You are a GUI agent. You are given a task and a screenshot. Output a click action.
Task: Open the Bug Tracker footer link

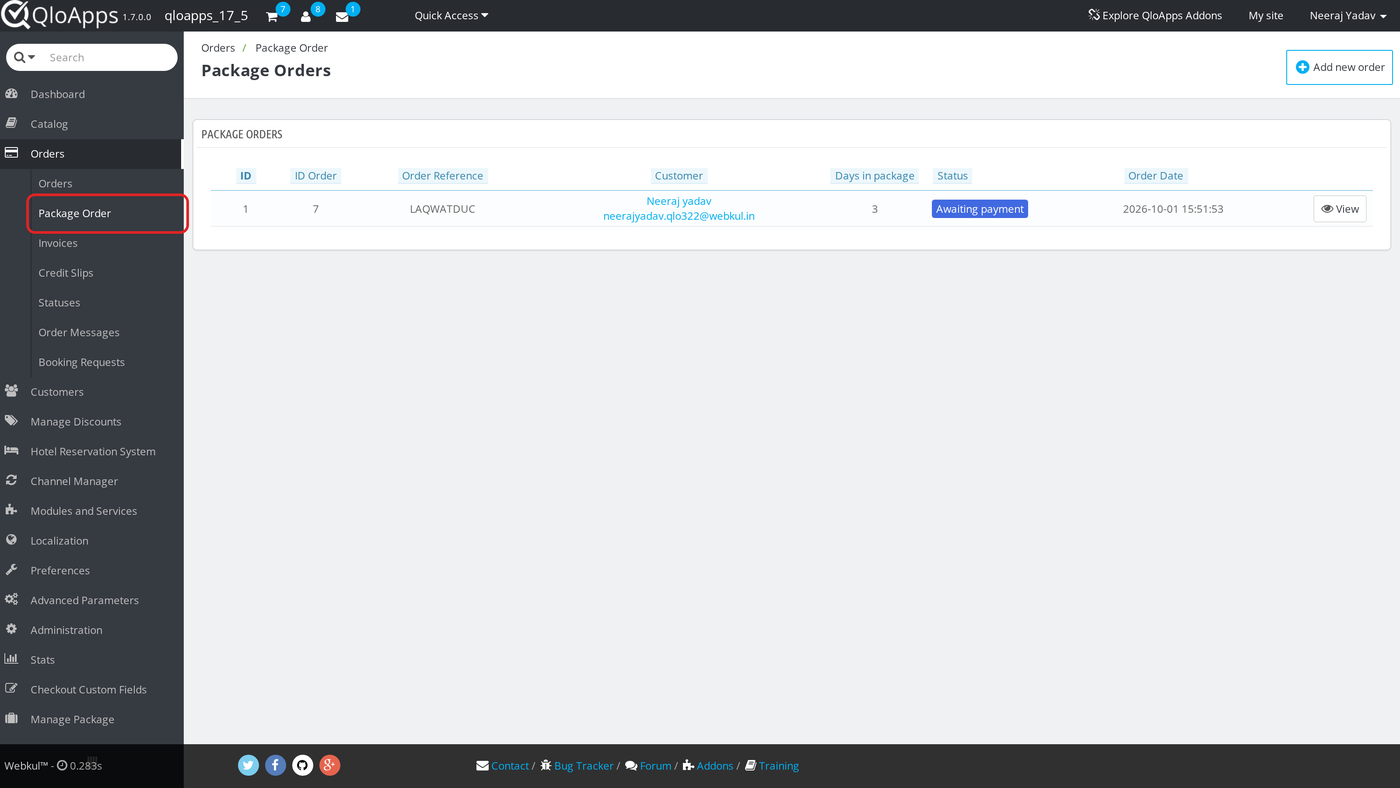point(577,766)
